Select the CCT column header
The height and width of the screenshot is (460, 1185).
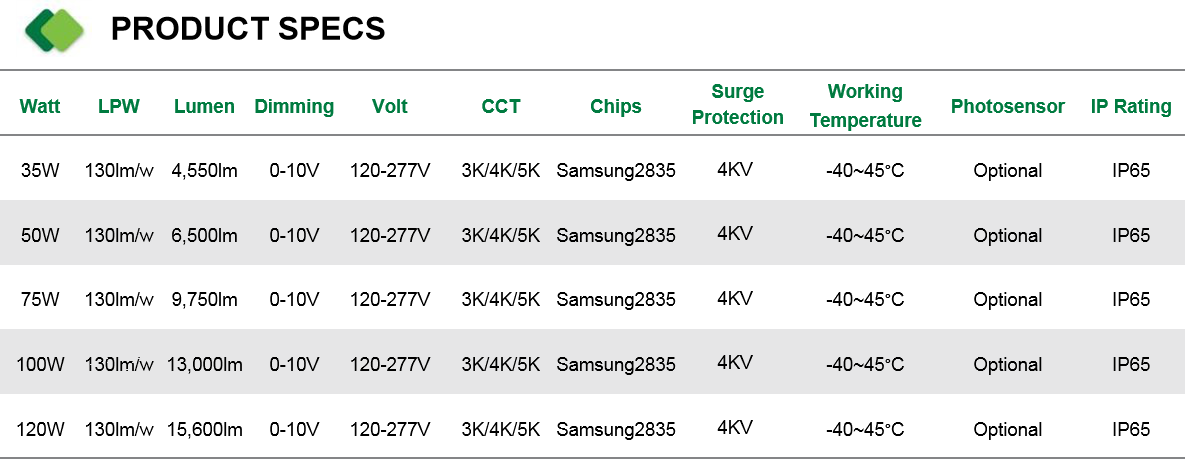[501, 106]
